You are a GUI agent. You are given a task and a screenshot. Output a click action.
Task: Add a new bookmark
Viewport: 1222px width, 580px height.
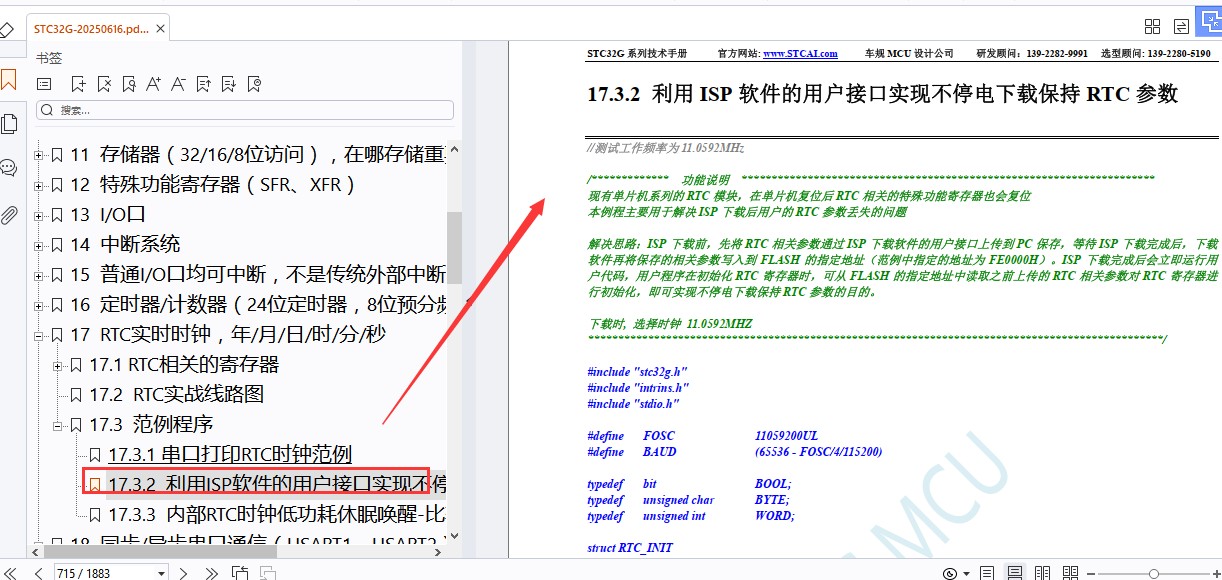point(79,84)
